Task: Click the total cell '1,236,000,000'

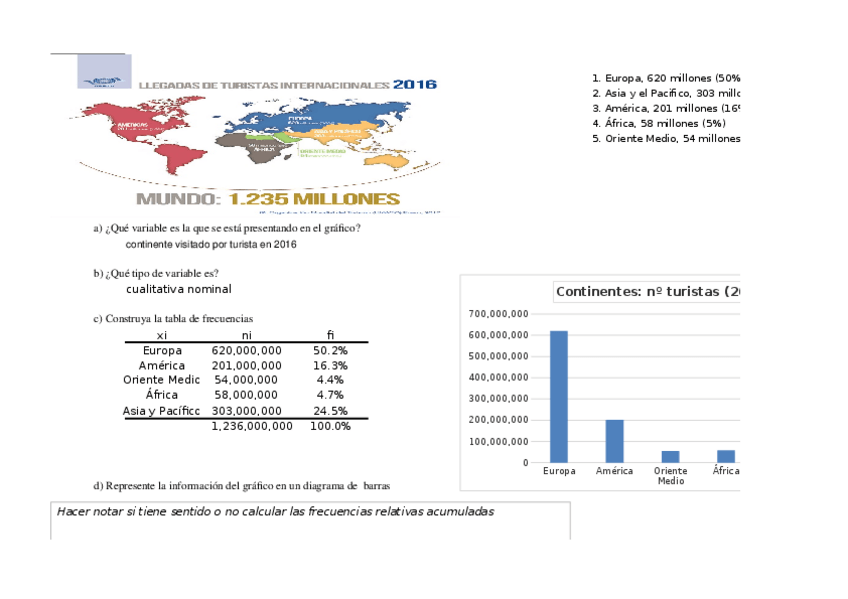Action: click(x=251, y=425)
